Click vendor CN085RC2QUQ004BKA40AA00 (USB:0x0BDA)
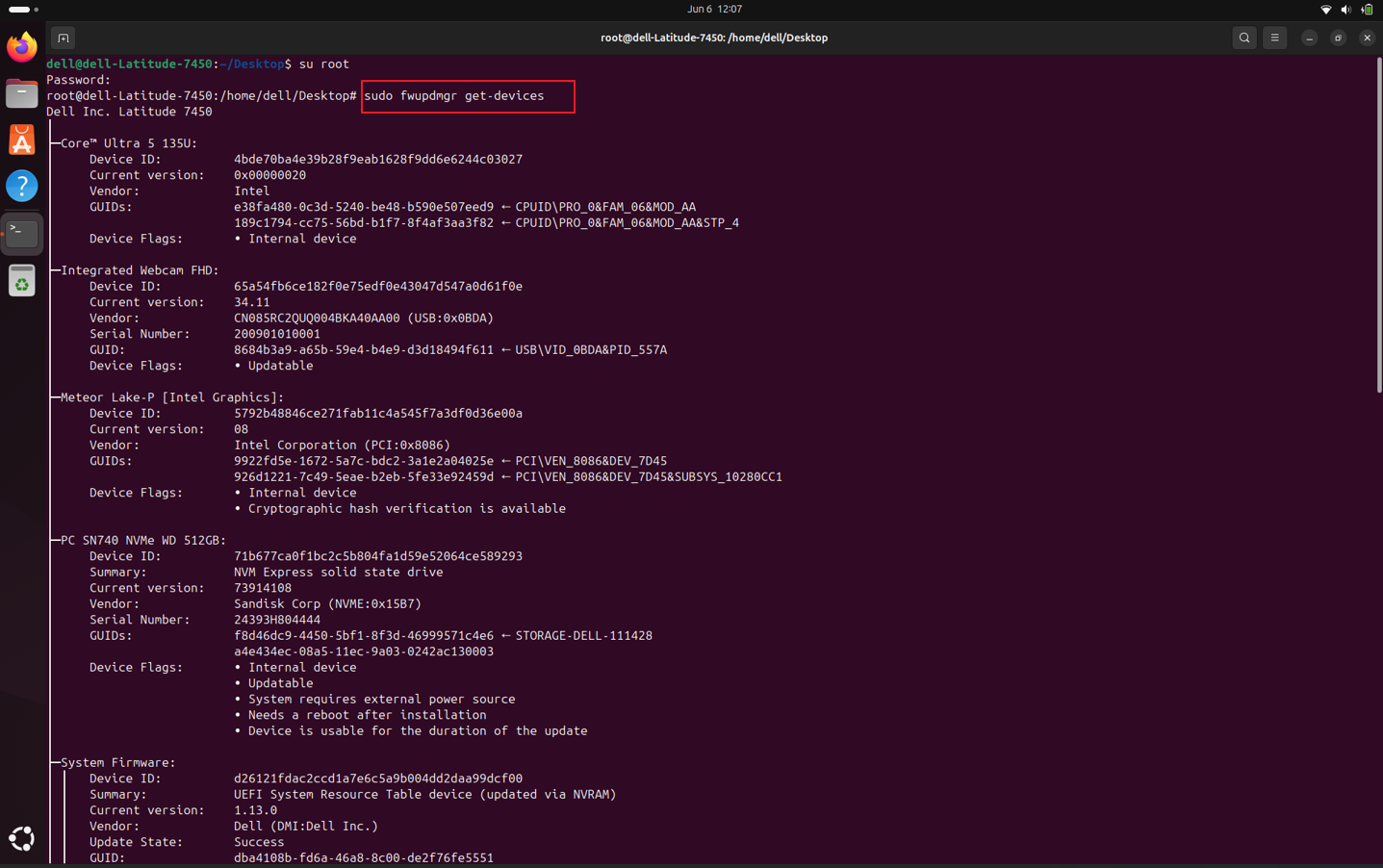The height and width of the screenshot is (868, 1383). click(364, 318)
